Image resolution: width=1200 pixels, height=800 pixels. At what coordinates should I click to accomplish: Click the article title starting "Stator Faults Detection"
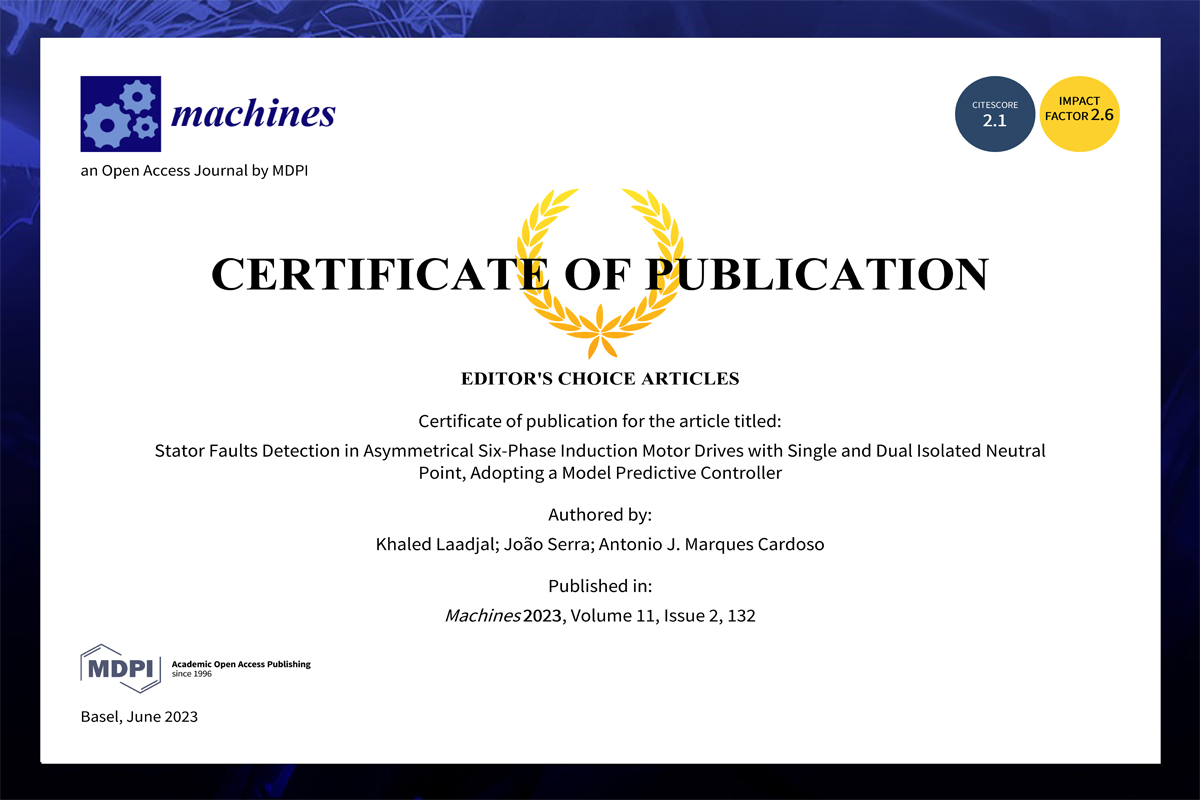coord(600,462)
